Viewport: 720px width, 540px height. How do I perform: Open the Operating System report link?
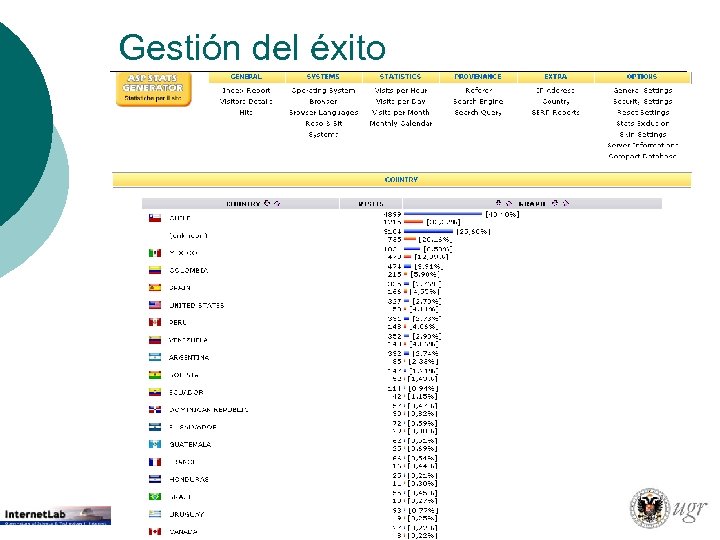pos(323,90)
